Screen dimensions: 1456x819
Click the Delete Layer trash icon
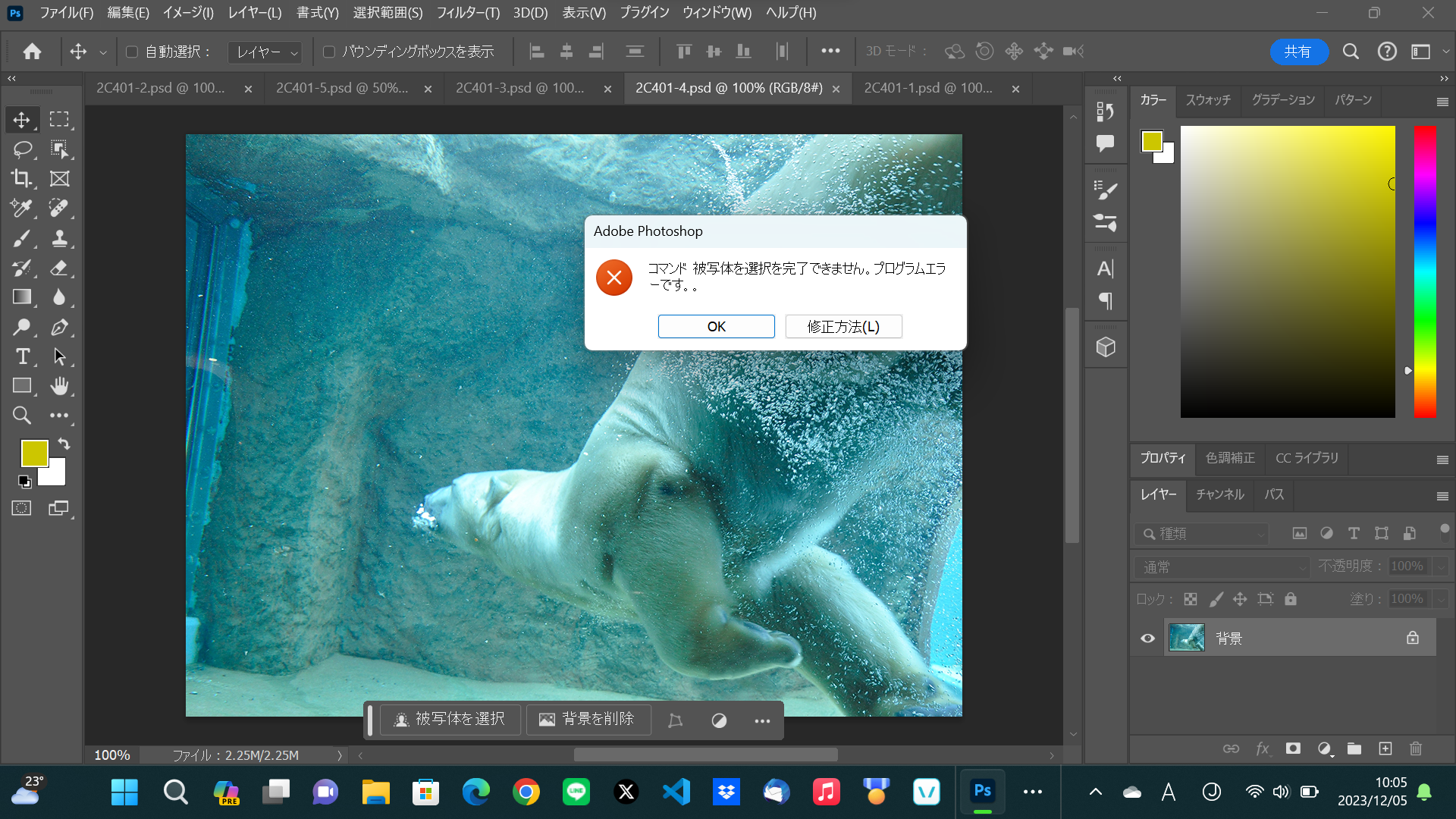(x=1416, y=748)
